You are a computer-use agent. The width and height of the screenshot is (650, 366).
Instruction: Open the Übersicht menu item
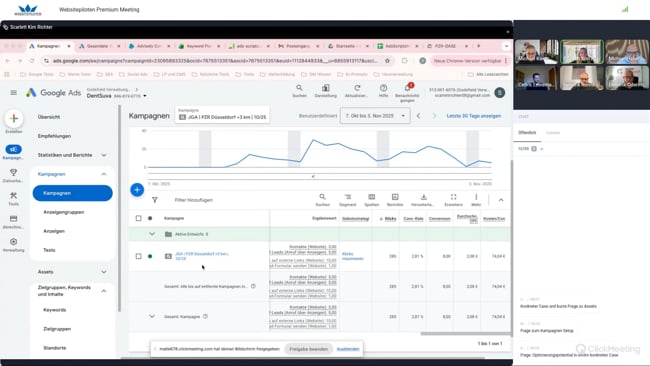click(x=49, y=117)
